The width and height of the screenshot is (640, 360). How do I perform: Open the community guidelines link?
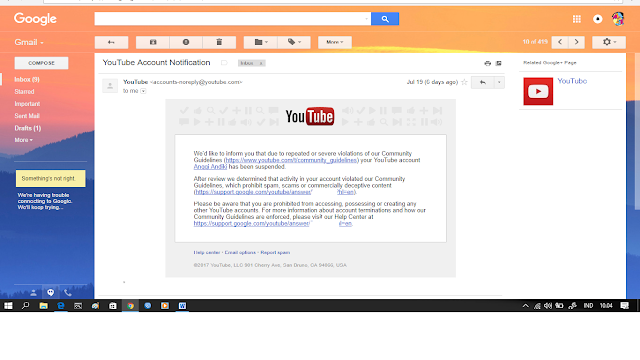pos(291,160)
